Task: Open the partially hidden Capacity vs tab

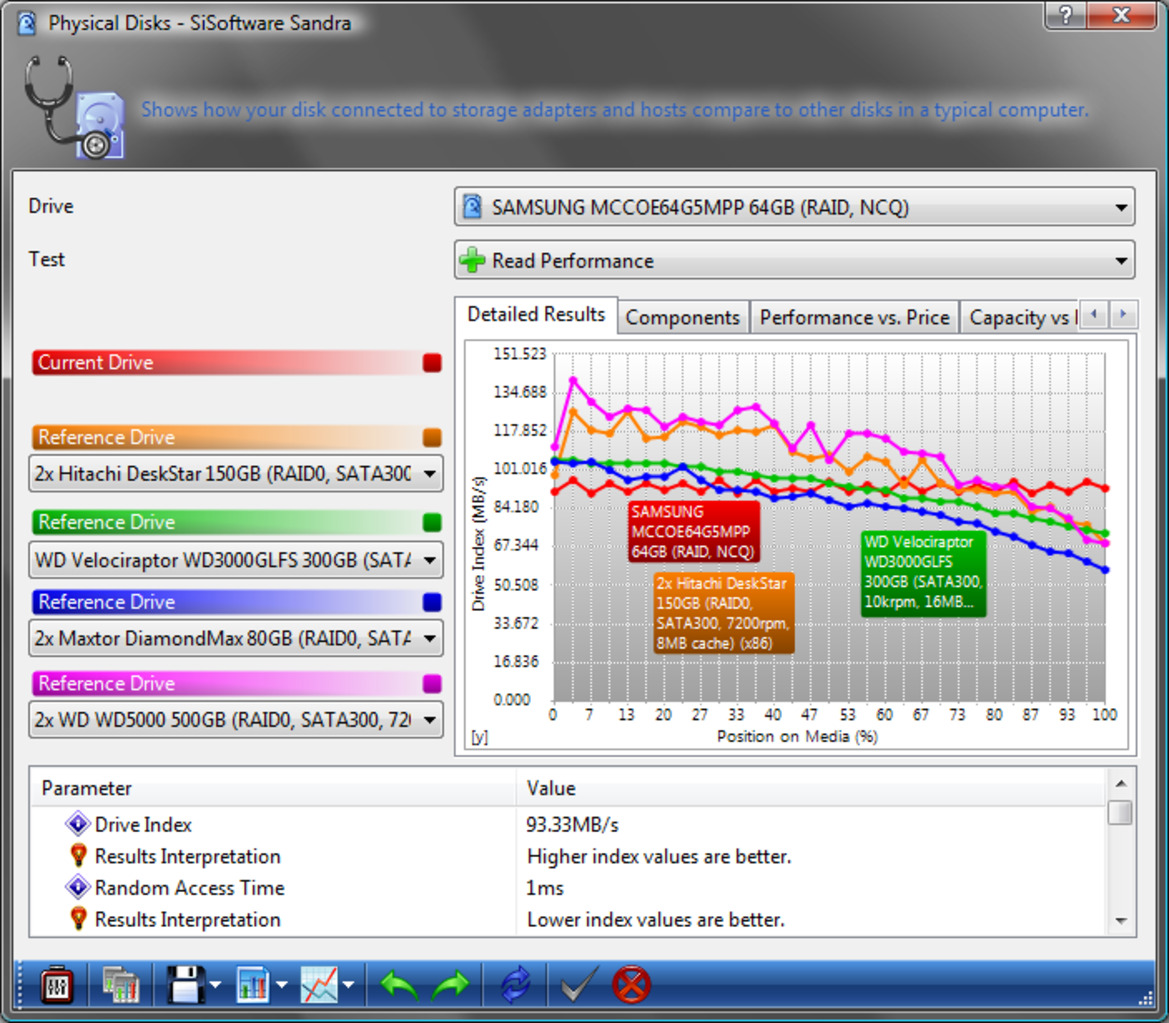Action: click(x=1021, y=318)
